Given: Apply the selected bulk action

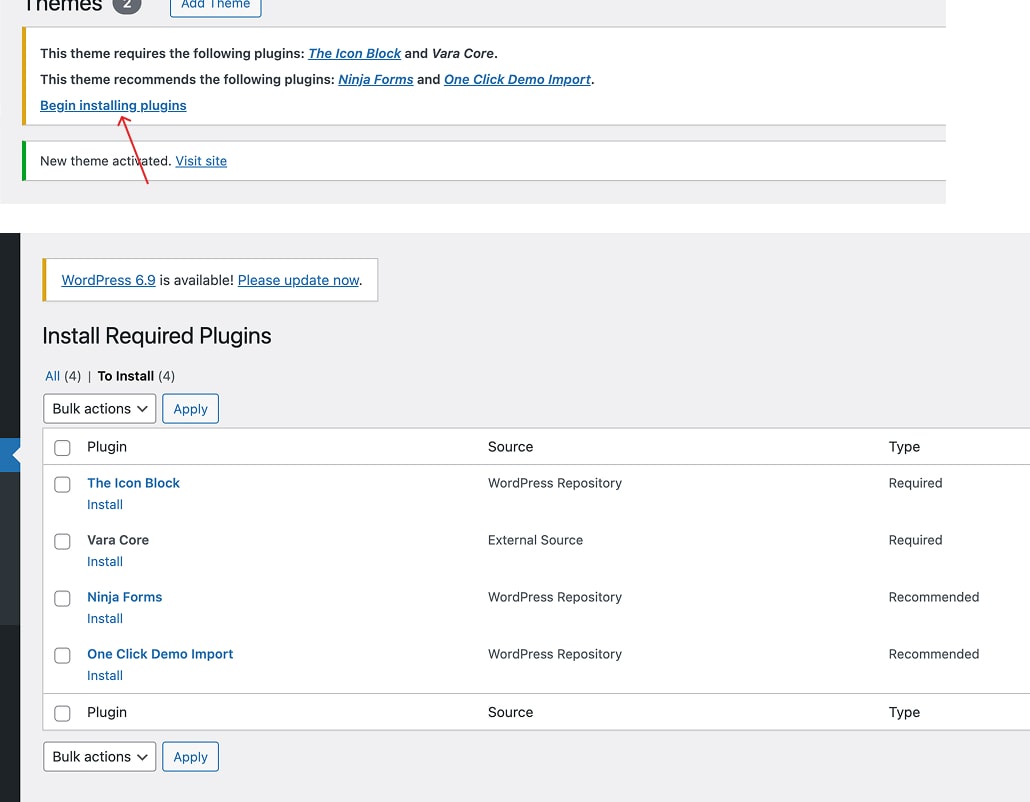Looking at the screenshot, I should 190,408.
